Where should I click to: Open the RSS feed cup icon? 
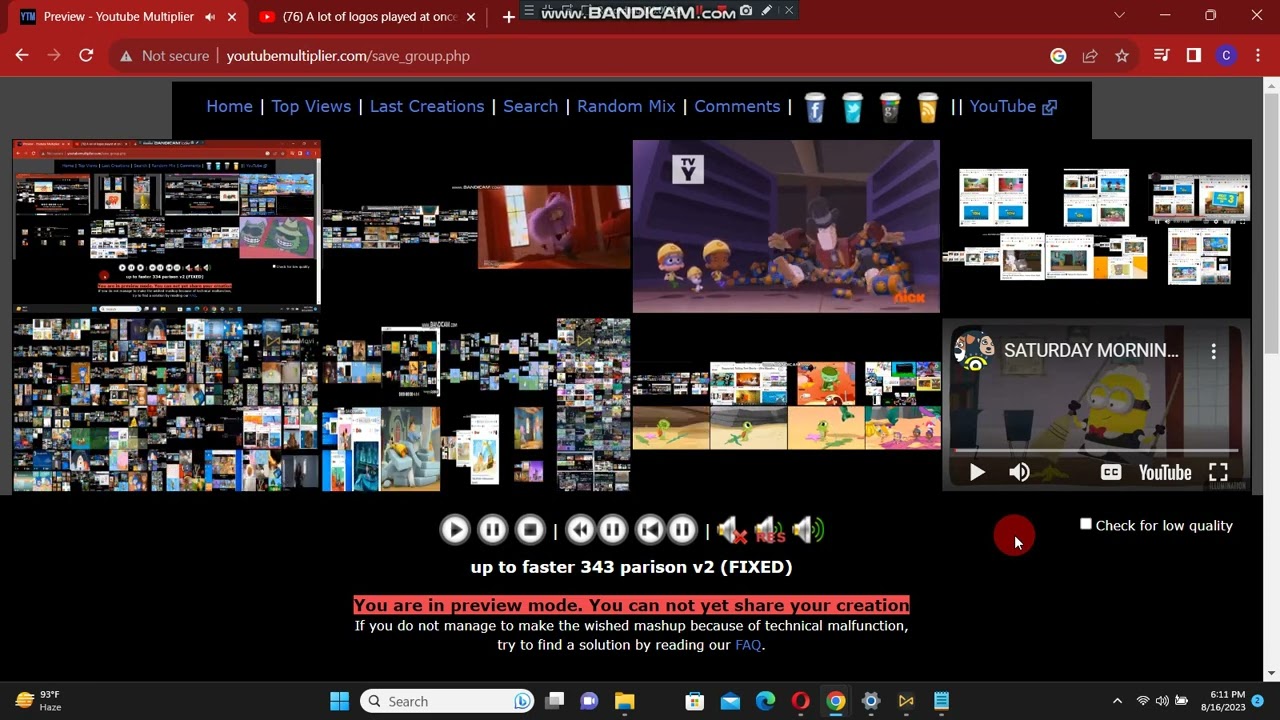tap(928, 107)
